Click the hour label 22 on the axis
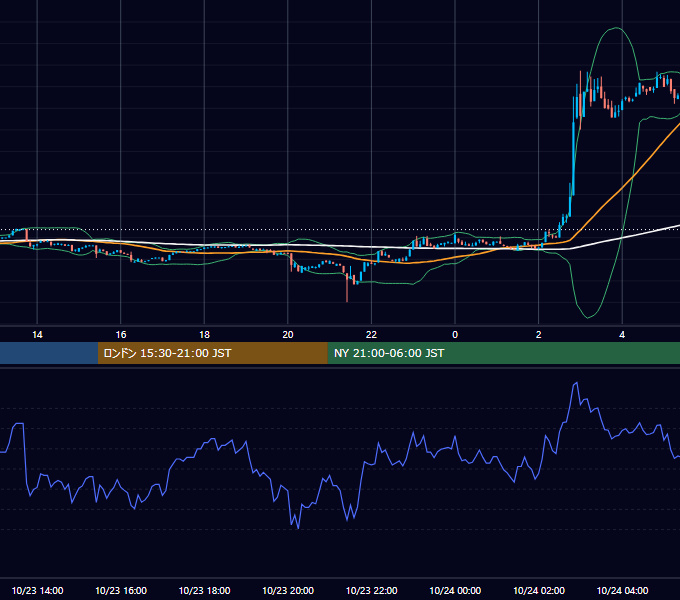The width and height of the screenshot is (680, 600). 371,335
